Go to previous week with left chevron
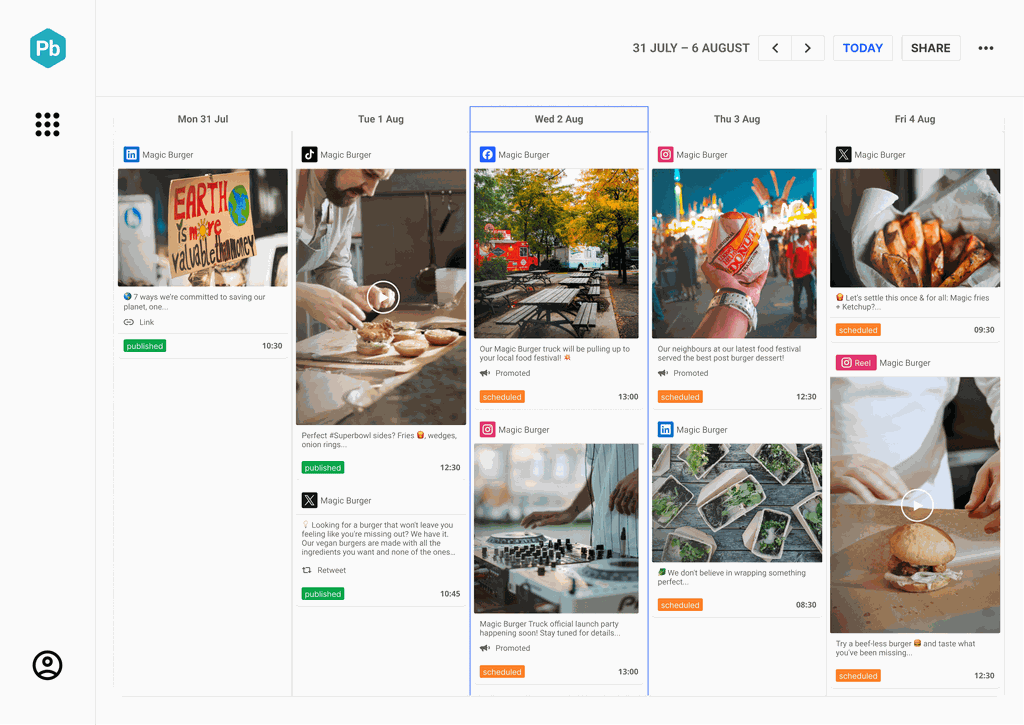The height and width of the screenshot is (725, 1024). point(775,48)
